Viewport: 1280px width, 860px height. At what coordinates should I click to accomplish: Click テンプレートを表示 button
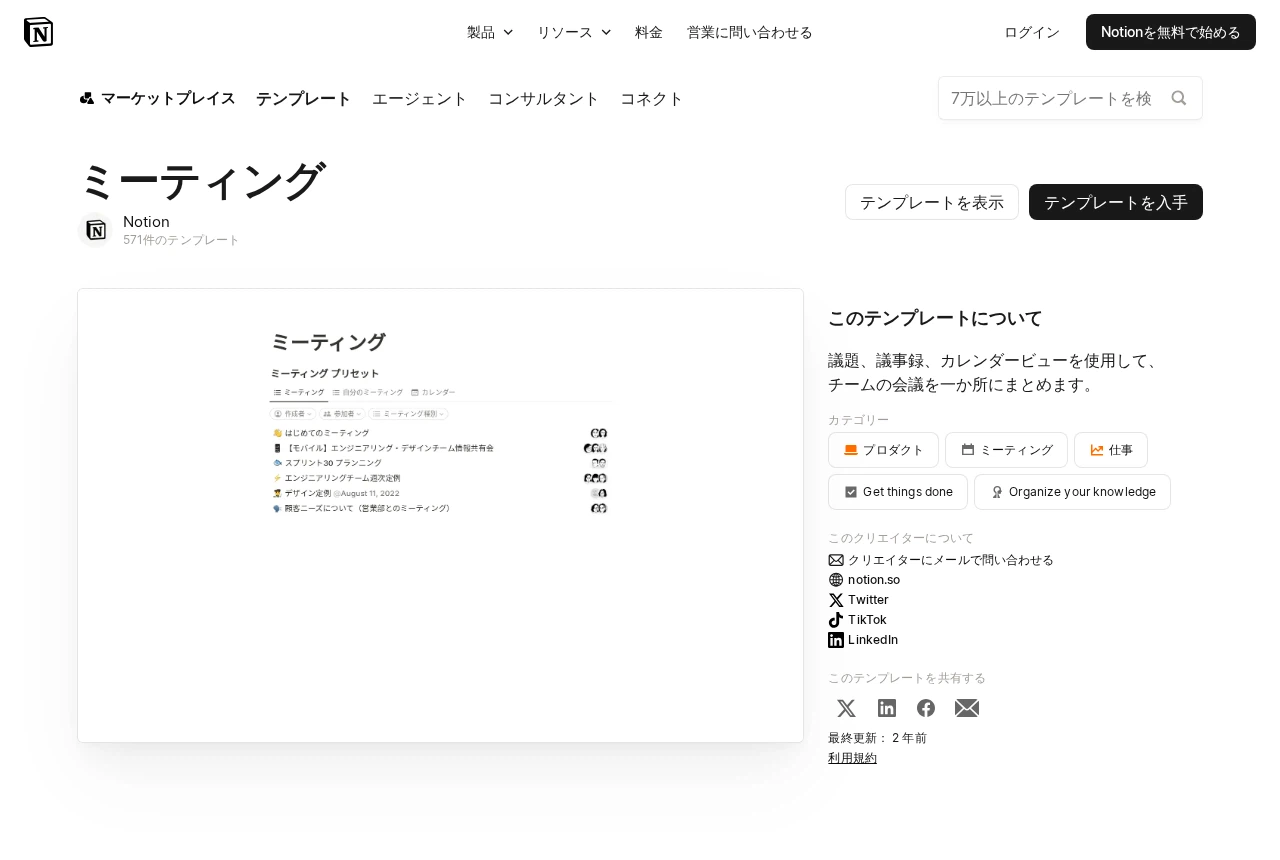932,202
